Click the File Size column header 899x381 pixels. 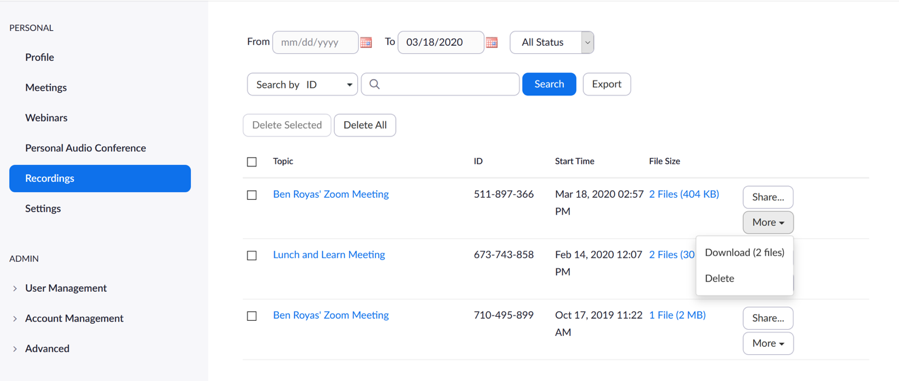[x=665, y=162]
